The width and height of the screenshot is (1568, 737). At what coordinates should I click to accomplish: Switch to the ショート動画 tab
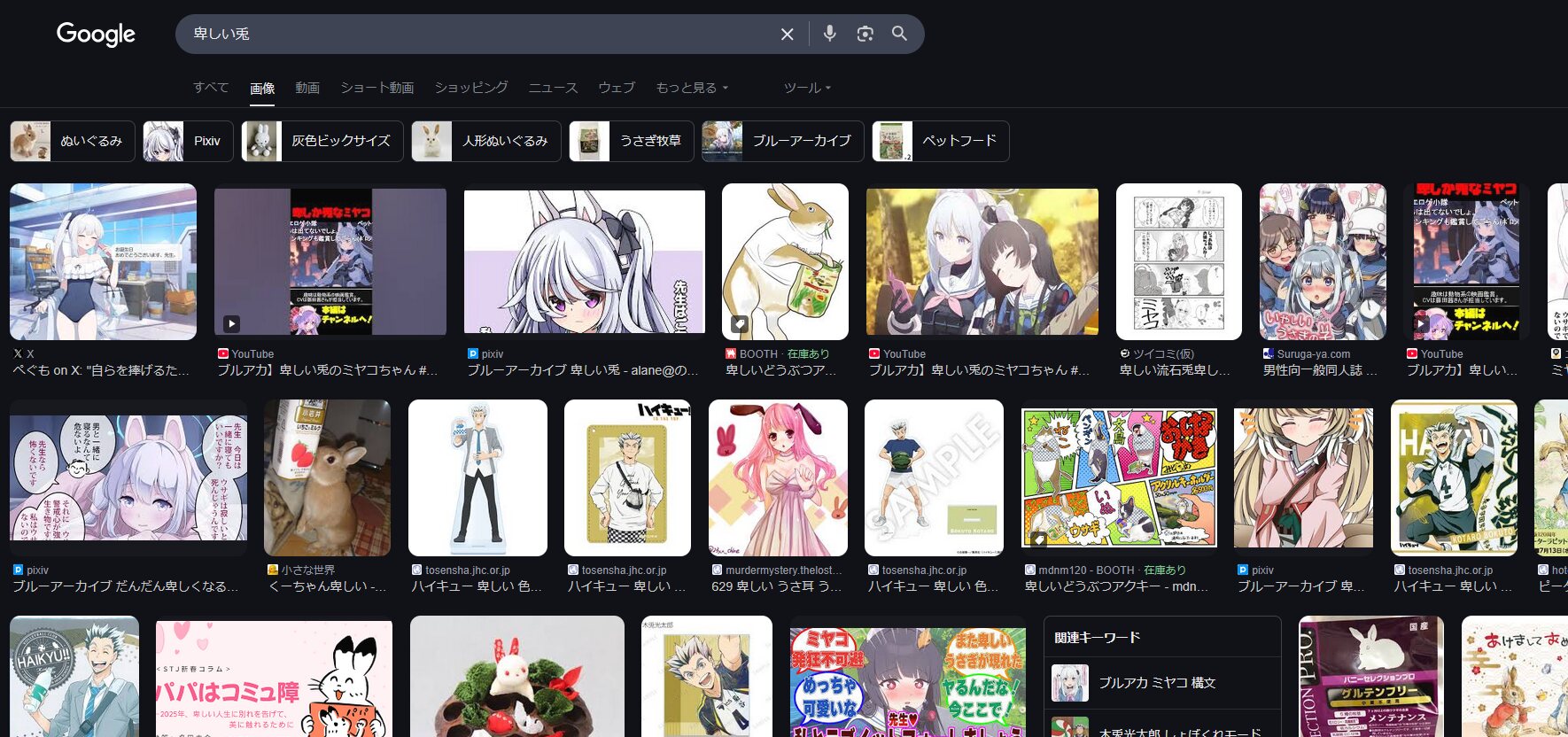tap(377, 87)
